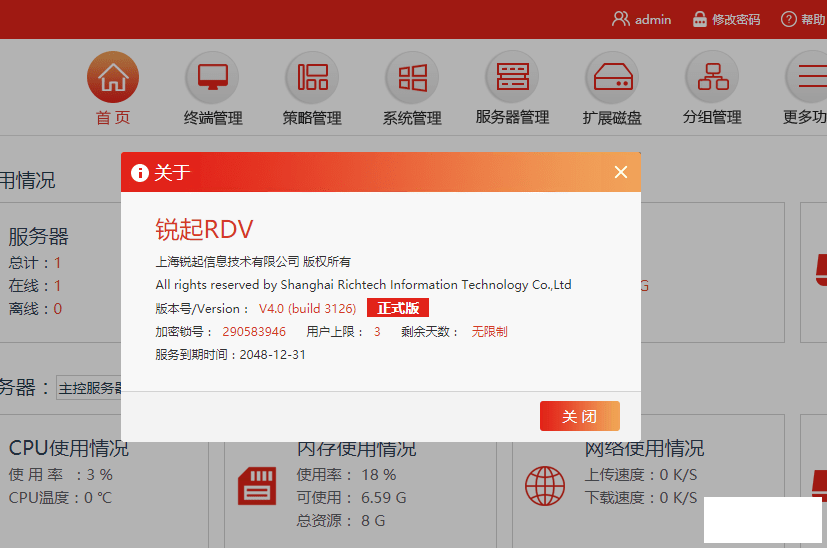This screenshot has width=827, height=548.
Task: Click the CPU温度 0 ℃ value
Action: 98,497
